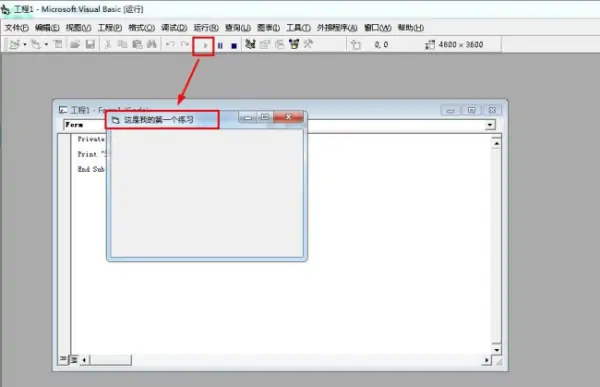Open the 图表(I) menu
Image resolution: width=600 pixels, height=387 pixels.
(268, 28)
